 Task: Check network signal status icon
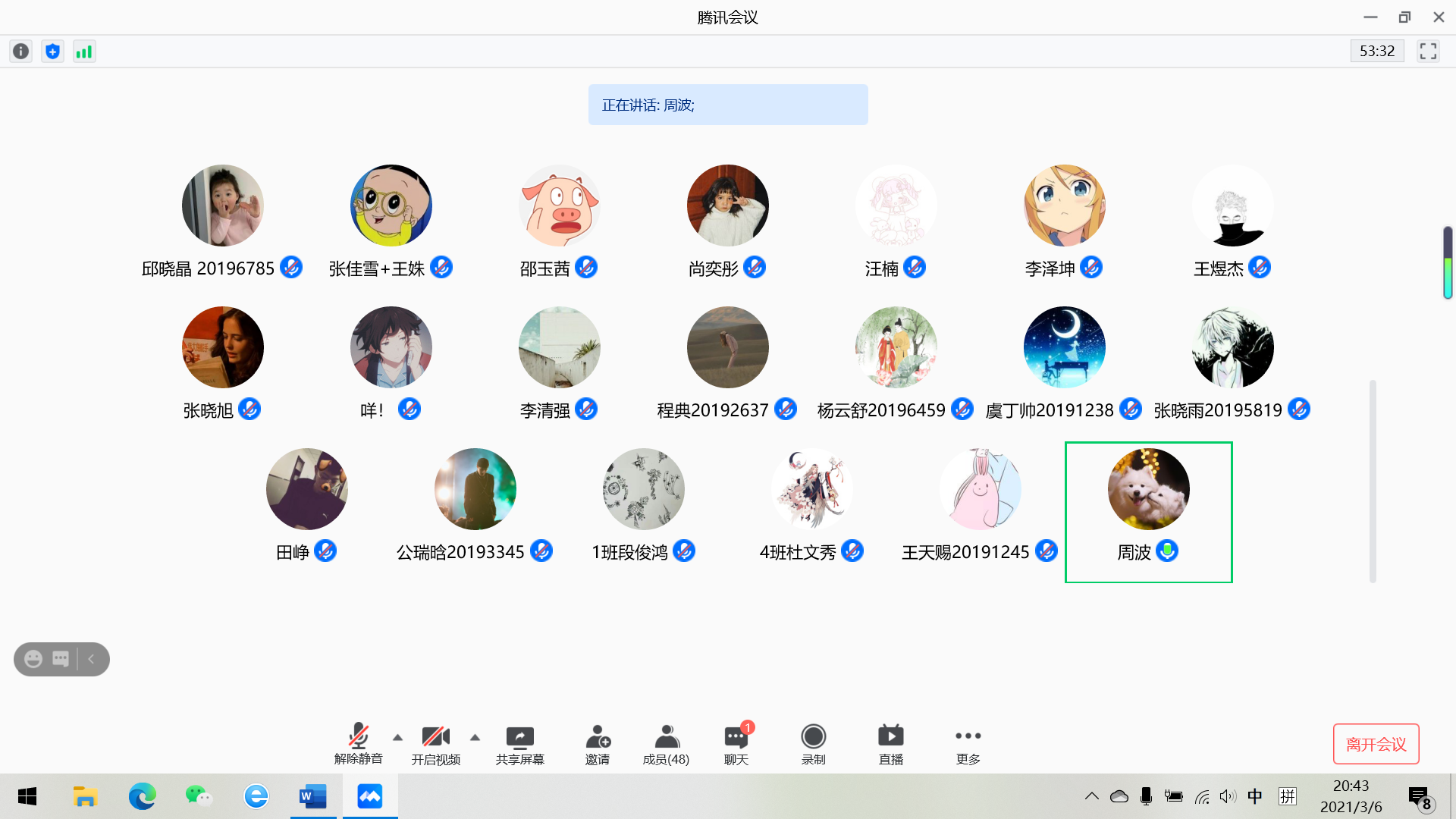point(84,52)
